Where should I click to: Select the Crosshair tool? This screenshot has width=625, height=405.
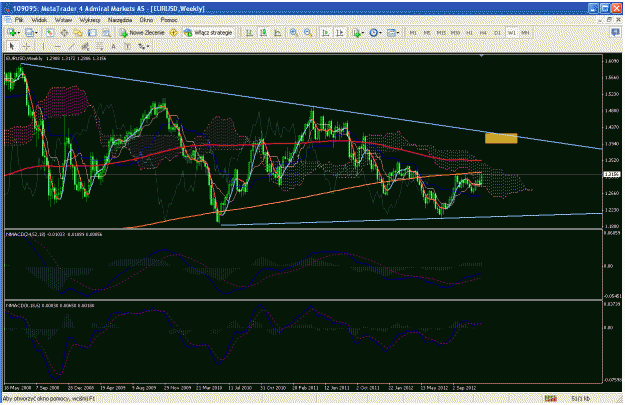[26, 46]
